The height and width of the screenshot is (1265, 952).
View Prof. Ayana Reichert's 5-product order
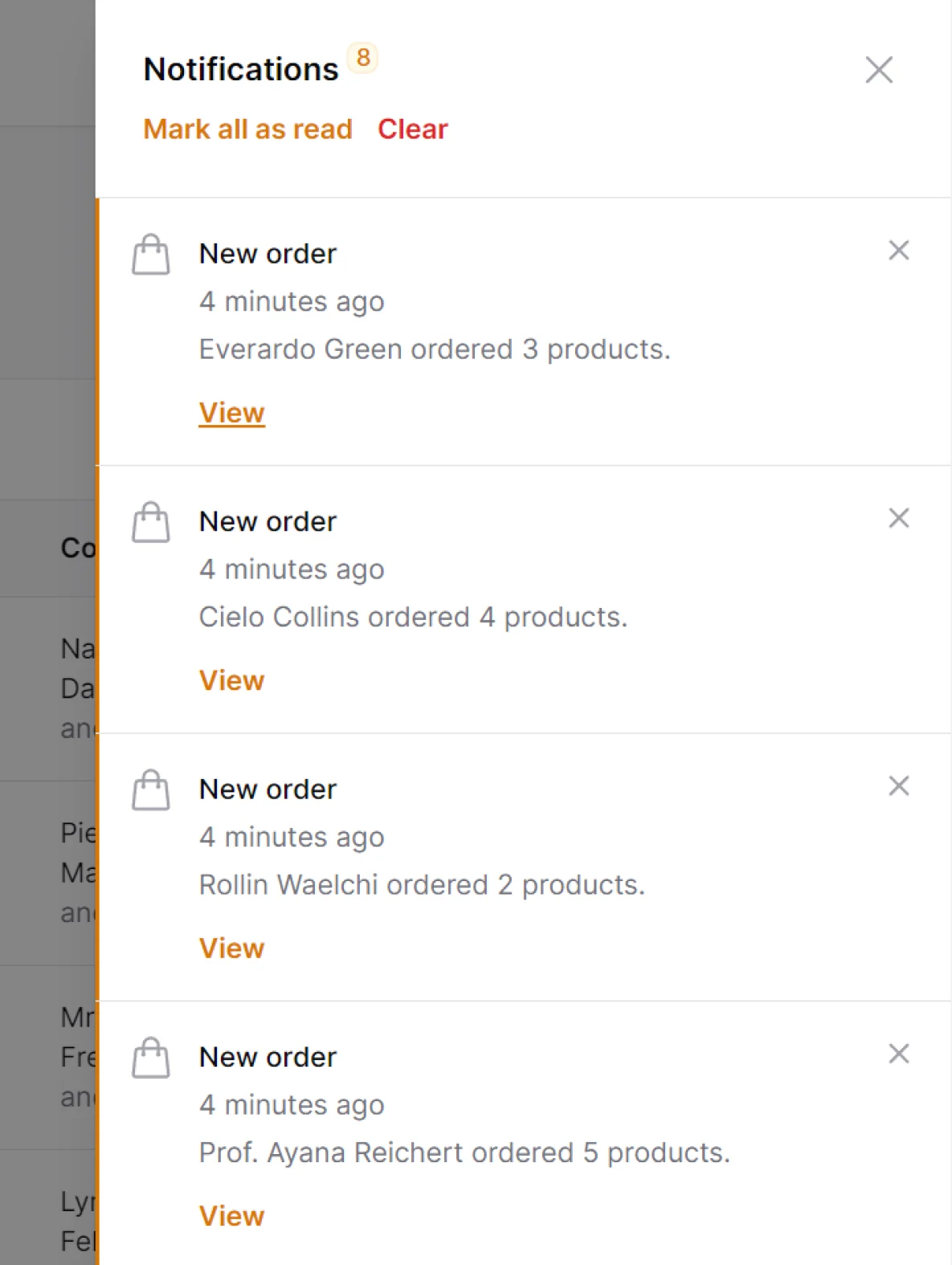click(x=231, y=1216)
